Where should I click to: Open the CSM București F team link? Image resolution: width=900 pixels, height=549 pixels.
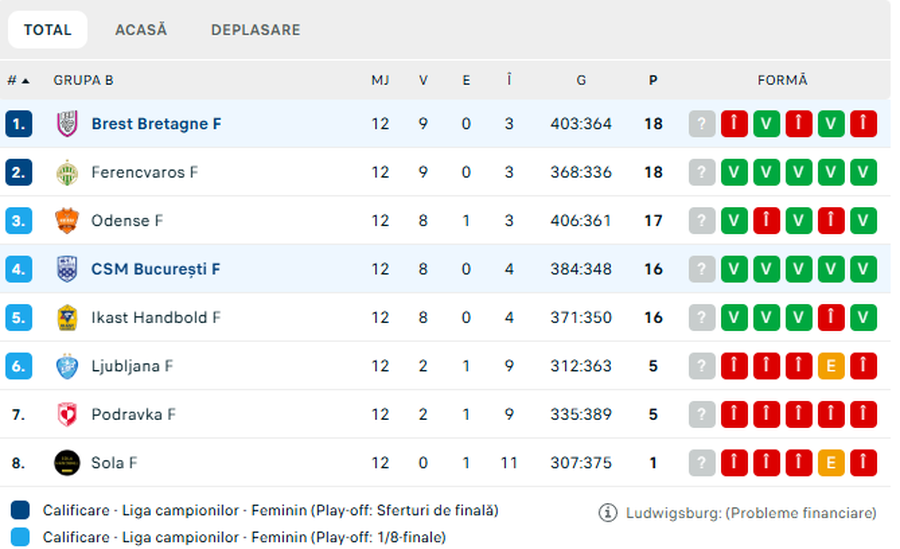pos(156,269)
